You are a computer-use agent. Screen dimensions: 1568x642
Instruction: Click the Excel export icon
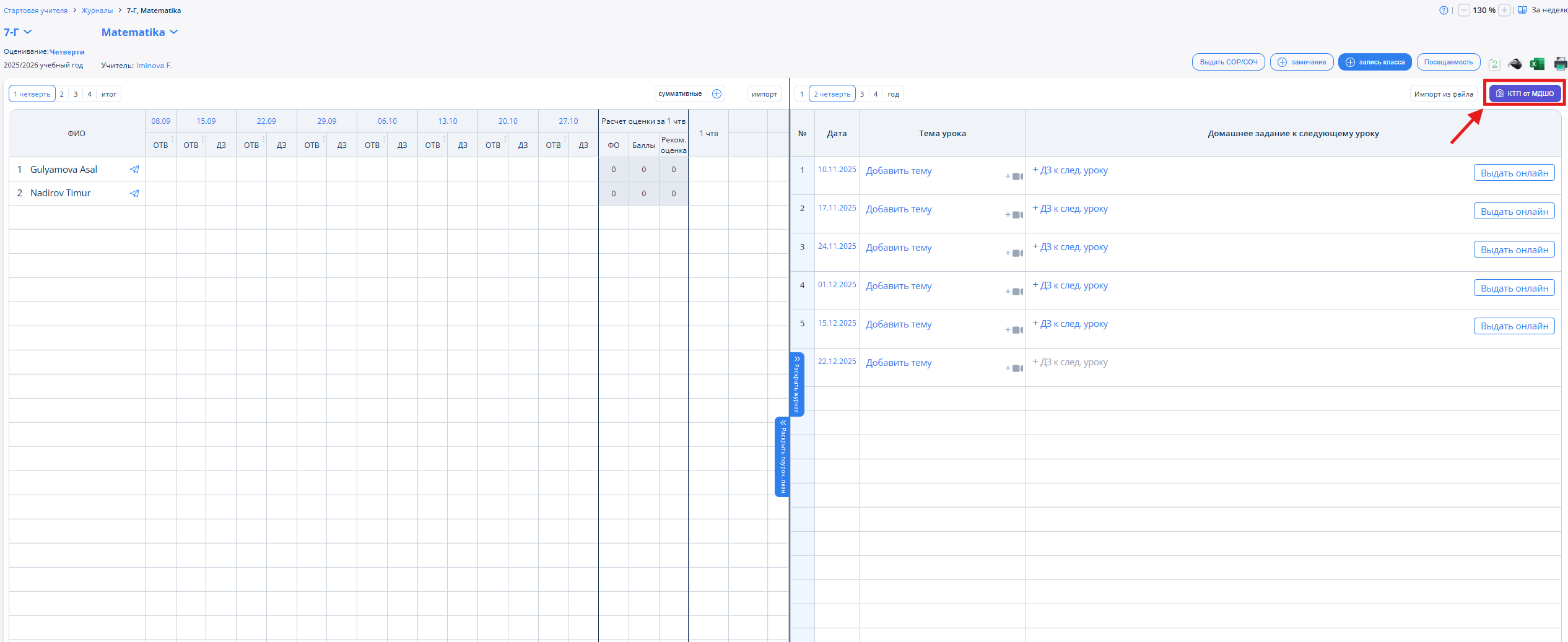pyautogui.click(x=1537, y=63)
